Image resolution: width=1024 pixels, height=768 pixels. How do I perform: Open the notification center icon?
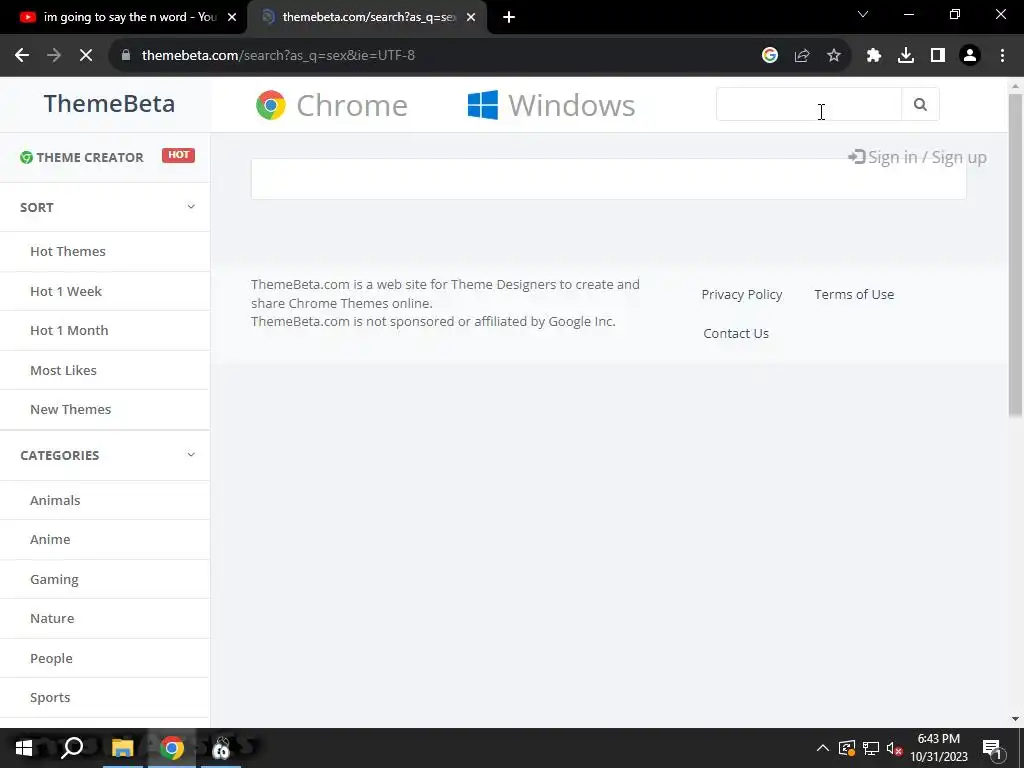[x=992, y=748]
